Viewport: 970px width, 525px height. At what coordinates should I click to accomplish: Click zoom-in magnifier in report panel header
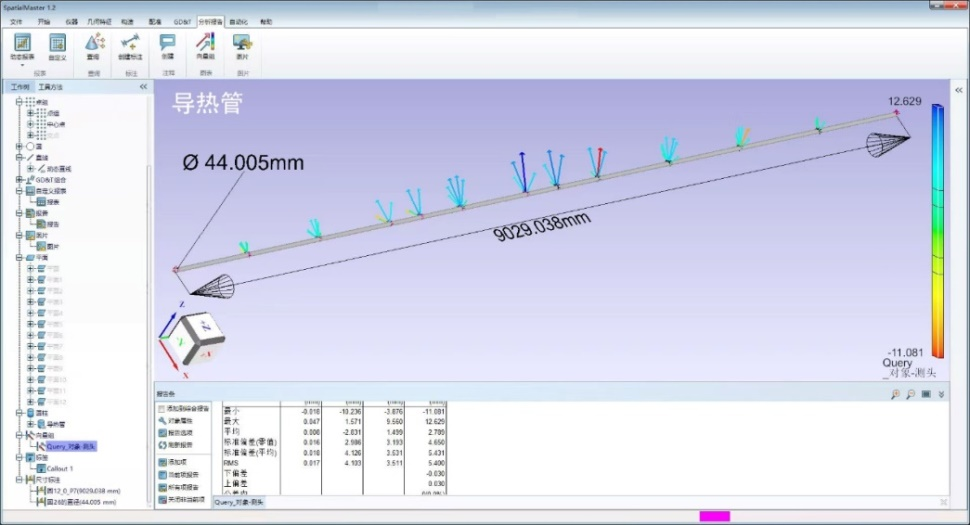tap(895, 394)
